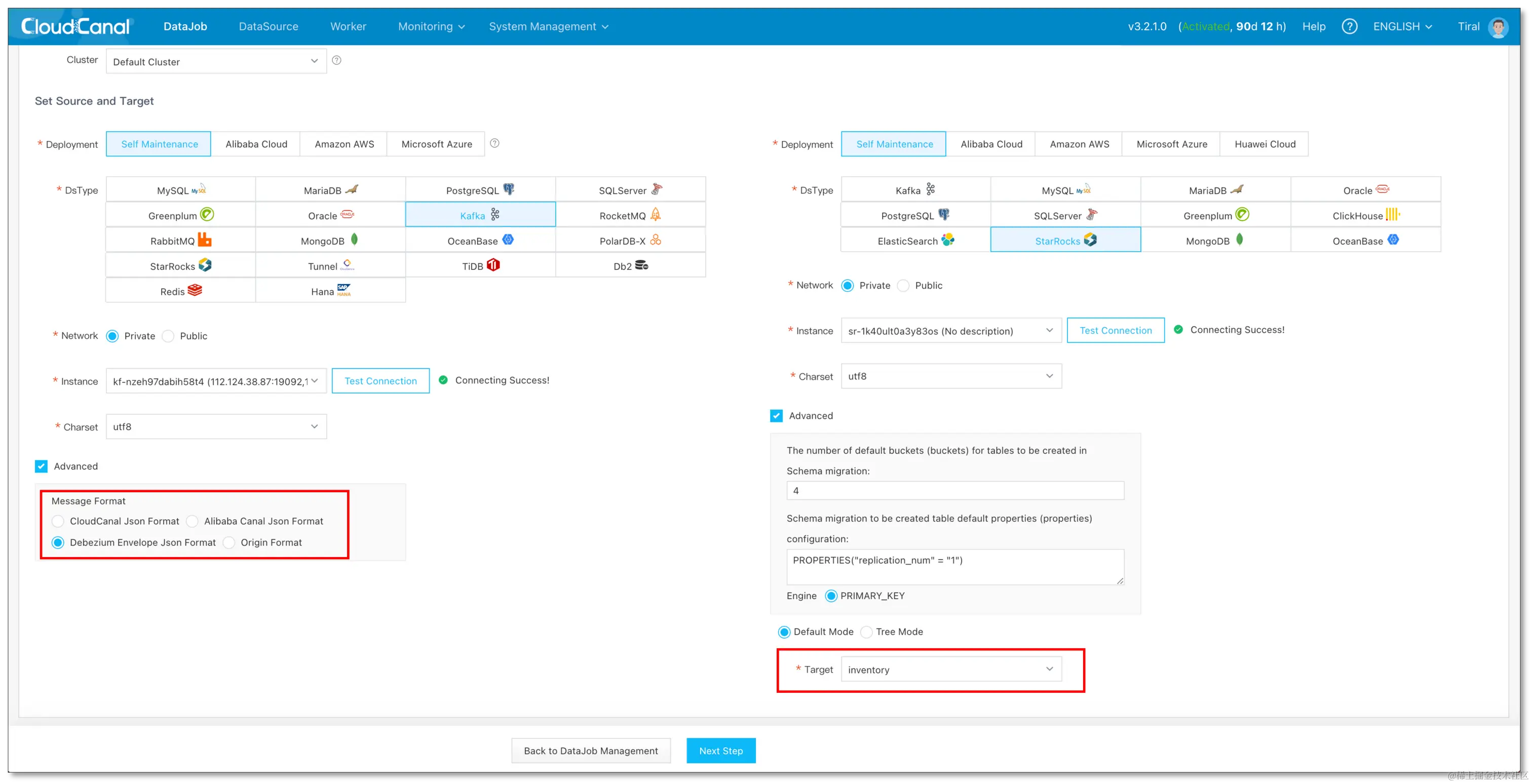
Task: Click the PROPERTIES configuration textarea
Action: [955, 567]
